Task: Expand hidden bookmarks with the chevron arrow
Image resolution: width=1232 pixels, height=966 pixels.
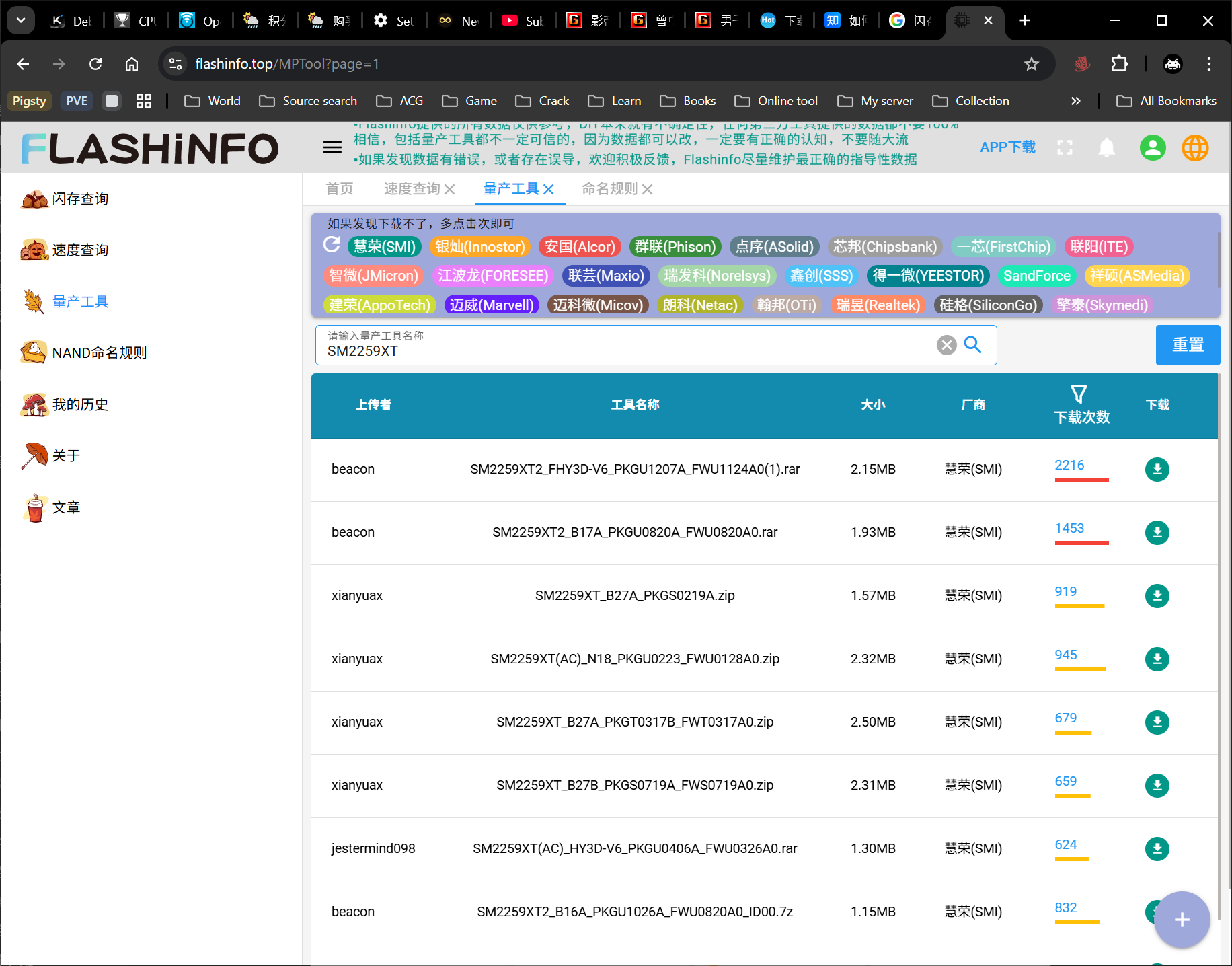Action: coord(1076,100)
